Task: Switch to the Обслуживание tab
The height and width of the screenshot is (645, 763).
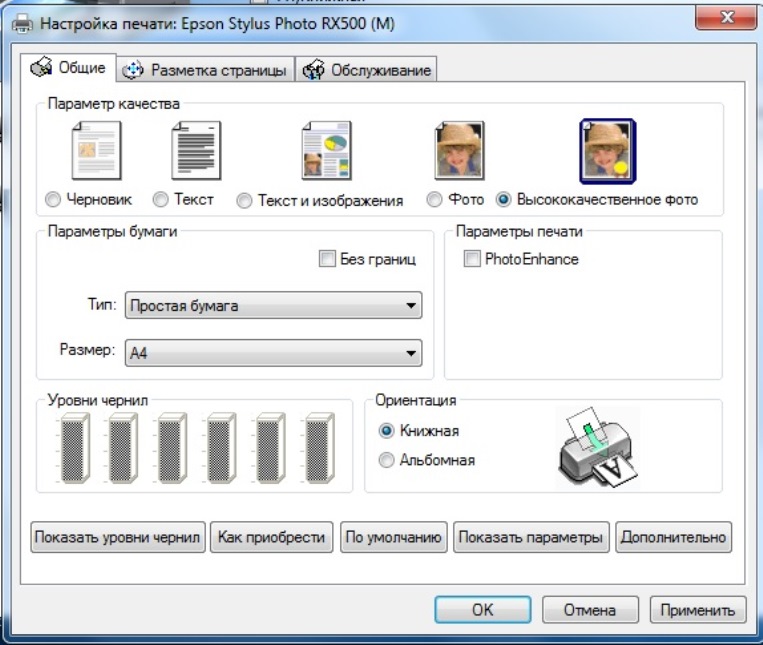Action: (366, 70)
